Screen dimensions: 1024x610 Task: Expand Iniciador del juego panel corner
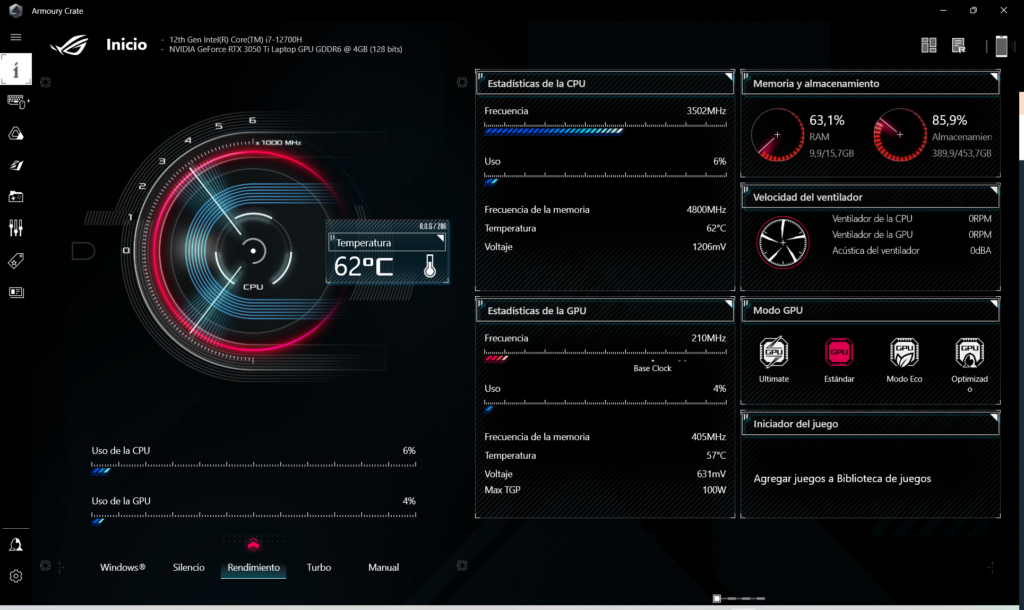[x=994, y=417]
